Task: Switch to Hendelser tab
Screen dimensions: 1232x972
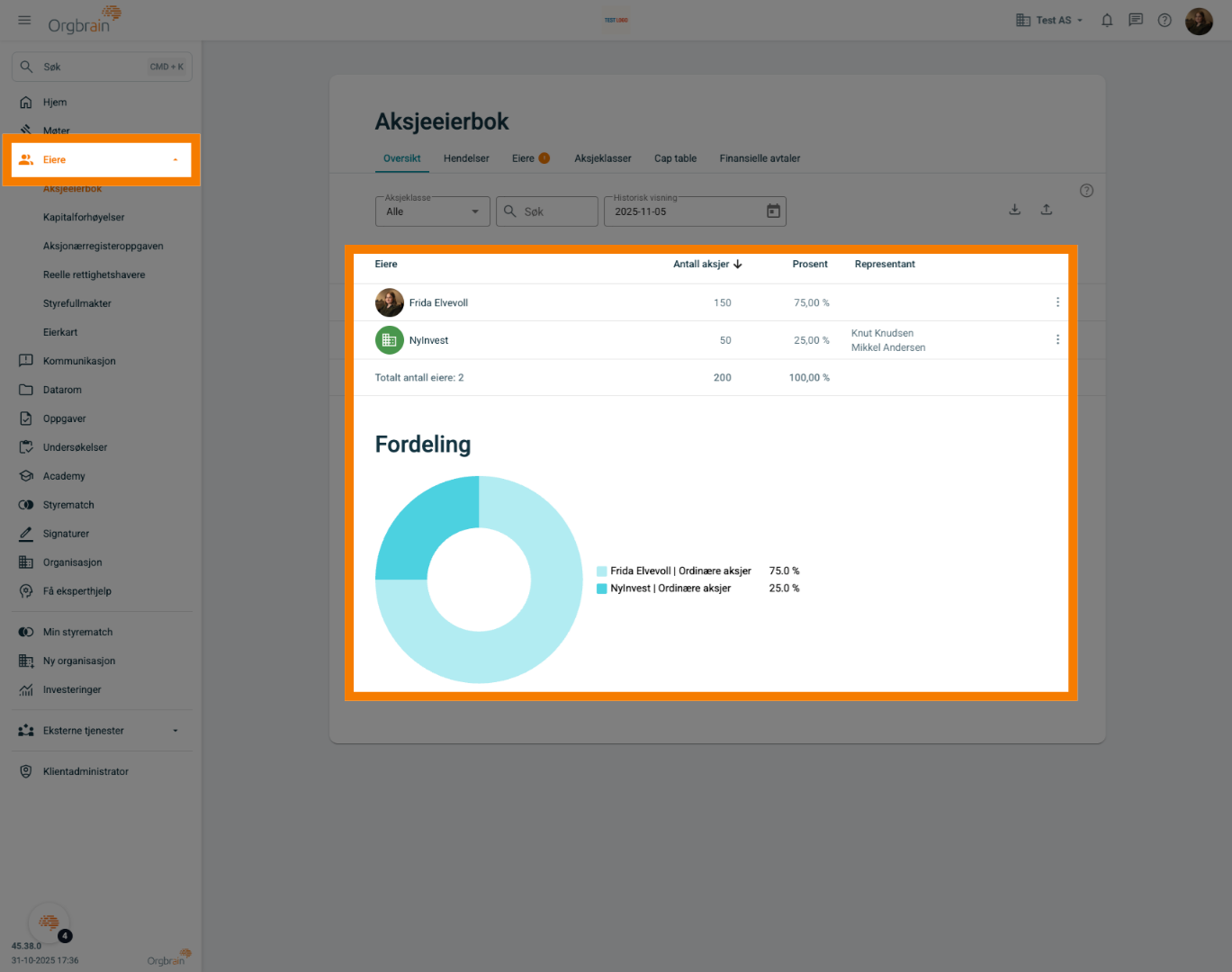Action: pos(466,158)
